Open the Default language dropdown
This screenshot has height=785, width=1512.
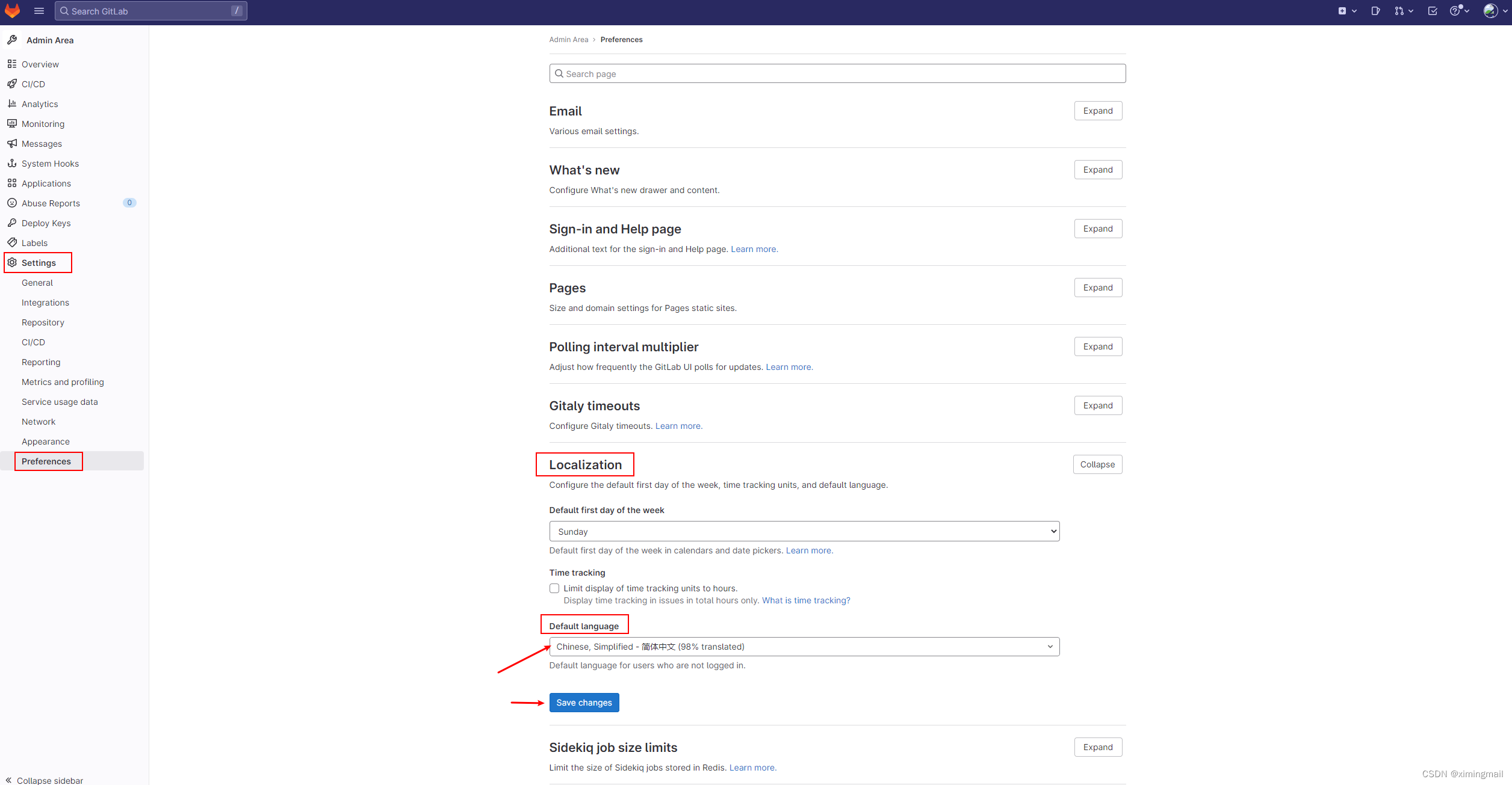point(804,647)
